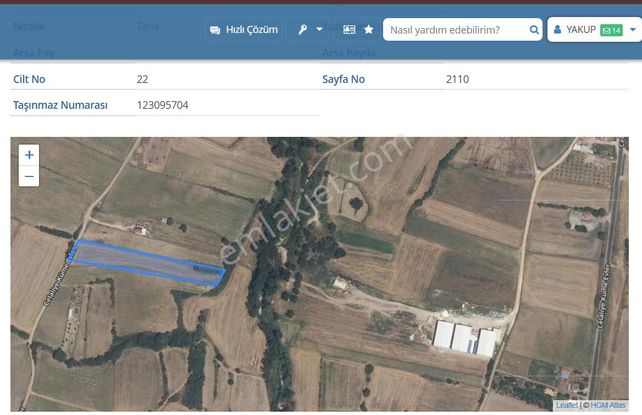Image resolution: width=642 pixels, height=415 pixels.
Task: Click the speech bubble icon in Hızlı Çözüm
Action: (215, 30)
